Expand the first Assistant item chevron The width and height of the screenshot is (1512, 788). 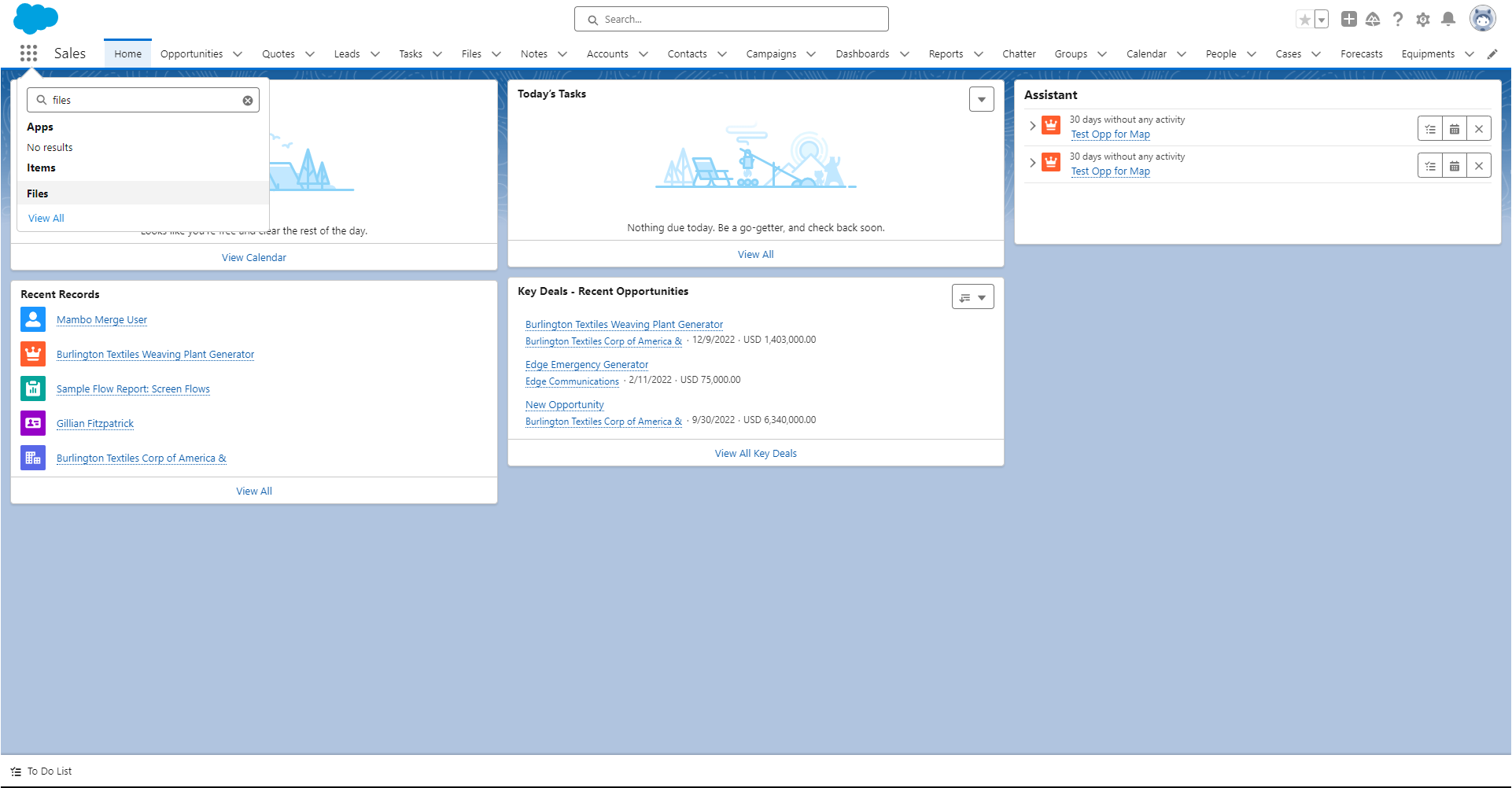[1032, 126]
